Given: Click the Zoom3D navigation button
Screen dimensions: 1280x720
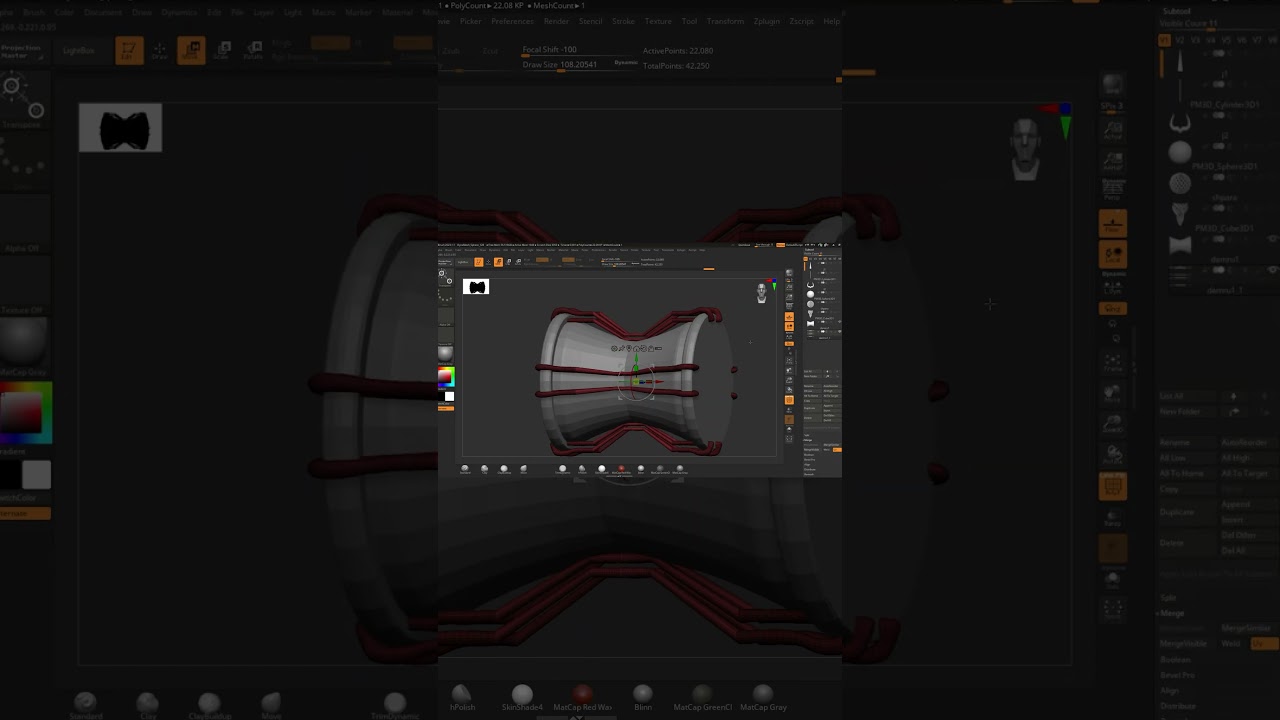Looking at the screenshot, I should coord(1112,424).
